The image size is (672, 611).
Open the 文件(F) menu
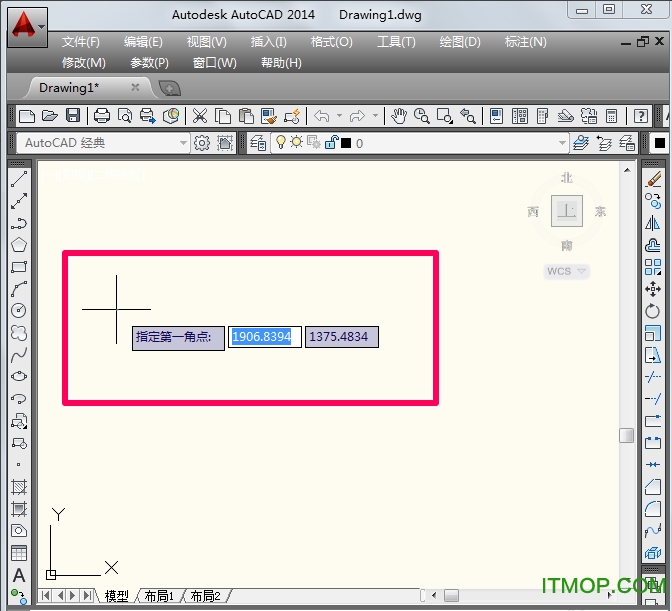point(81,42)
